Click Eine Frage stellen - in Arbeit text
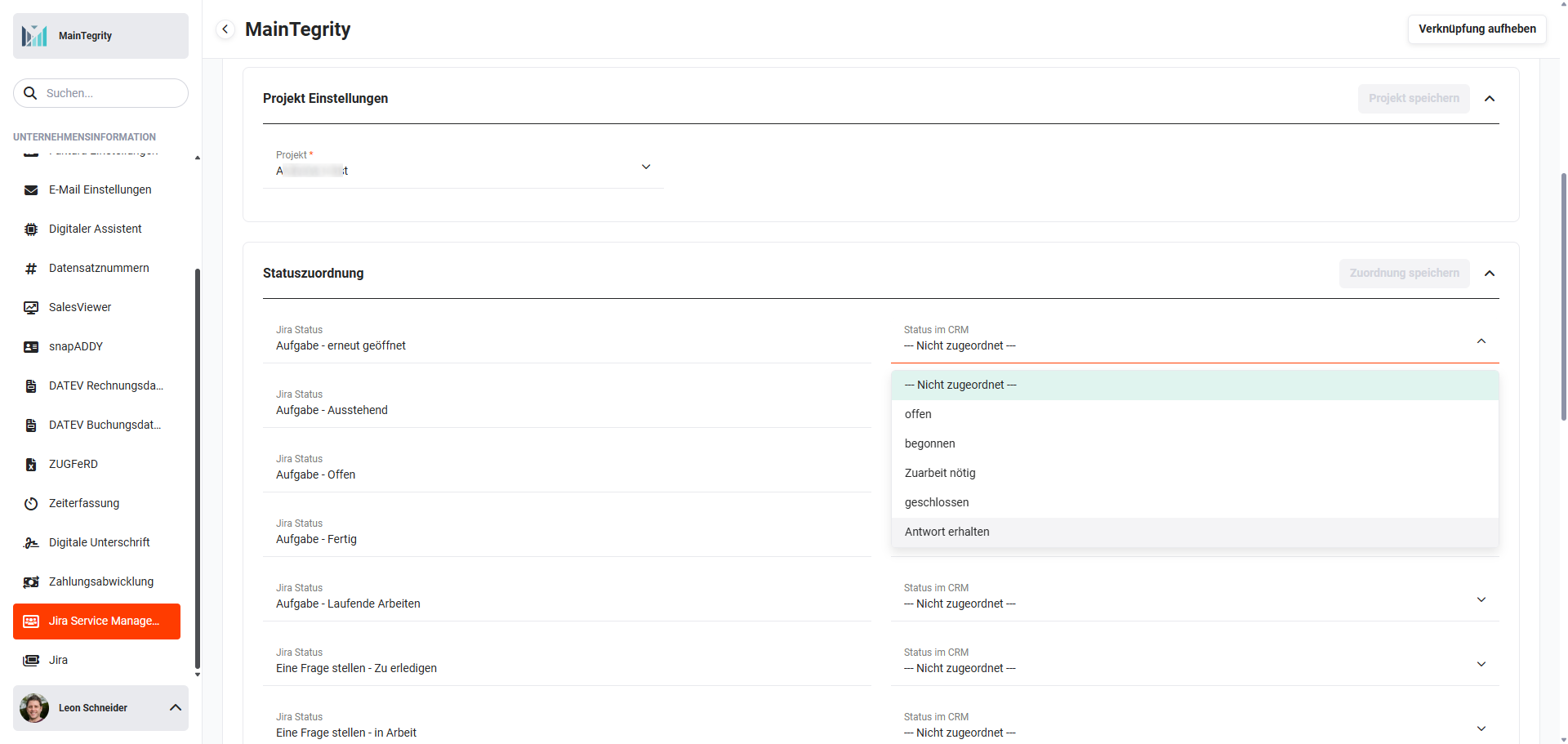This screenshot has height=744, width=1568. 346,733
